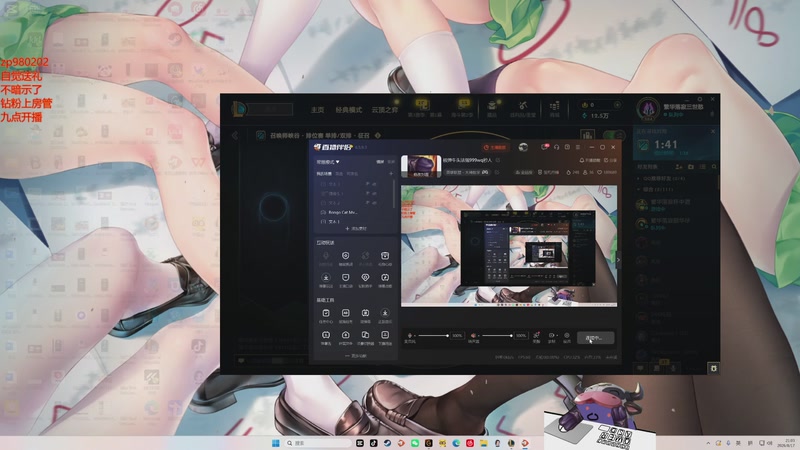Viewport: 800px width, 450px height.
Task: Click the first icon in interactive tools second row
Action: coord(326,278)
